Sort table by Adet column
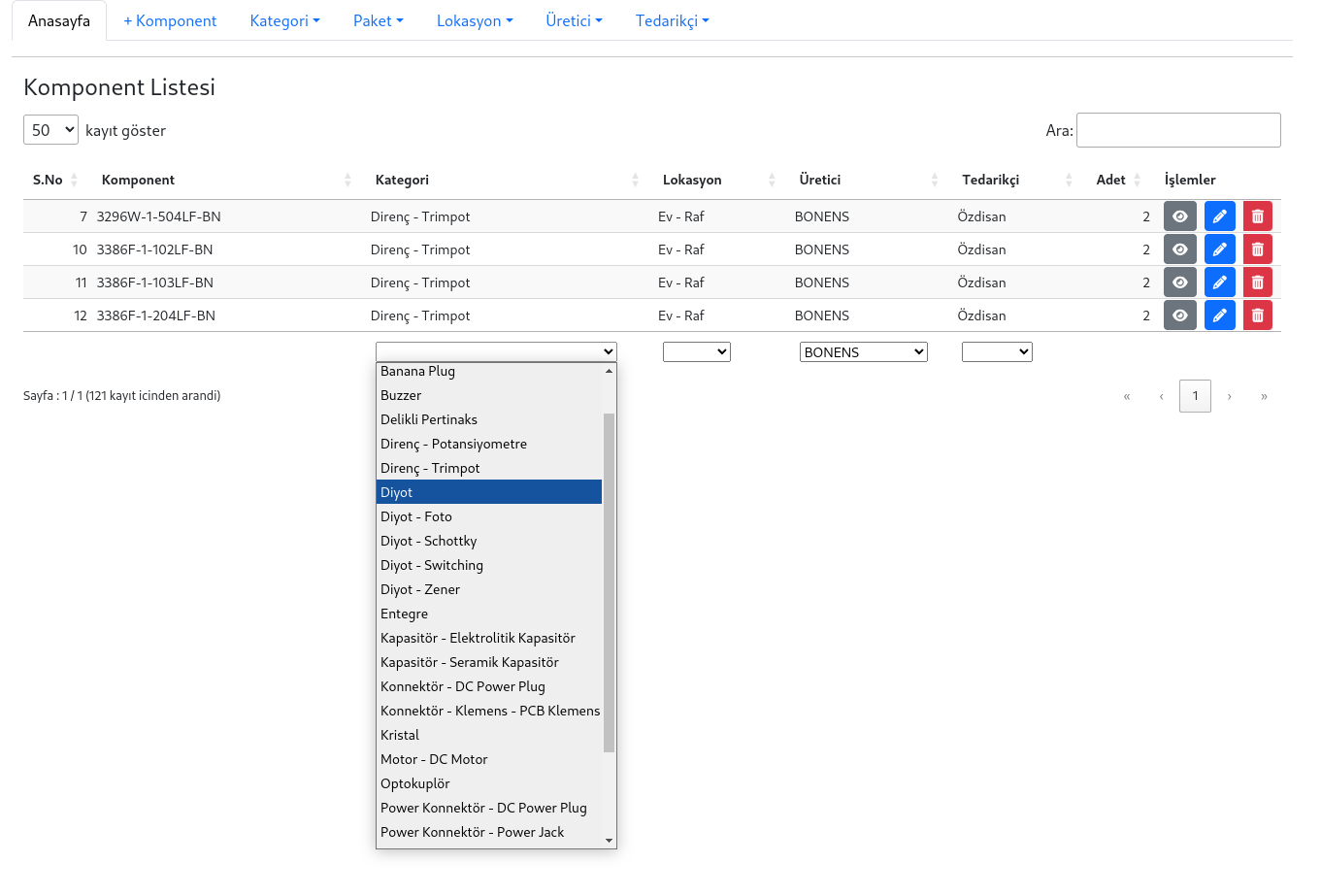Viewport: 1321px width, 896px height. click(x=1118, y=180)
